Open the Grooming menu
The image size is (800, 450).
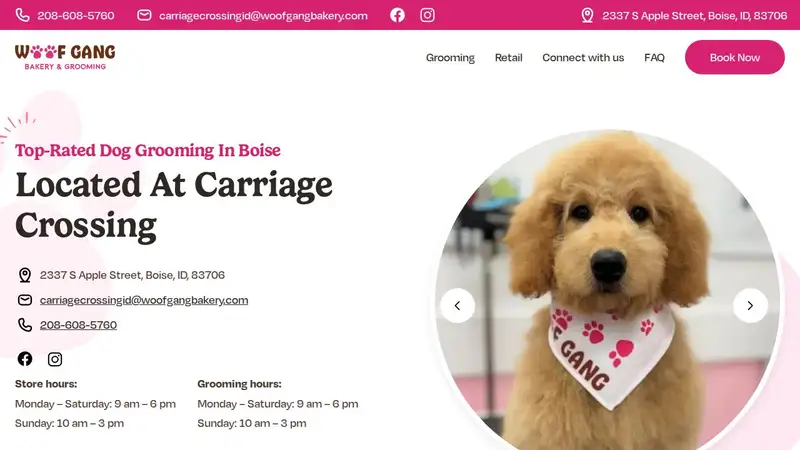[450, 58]
